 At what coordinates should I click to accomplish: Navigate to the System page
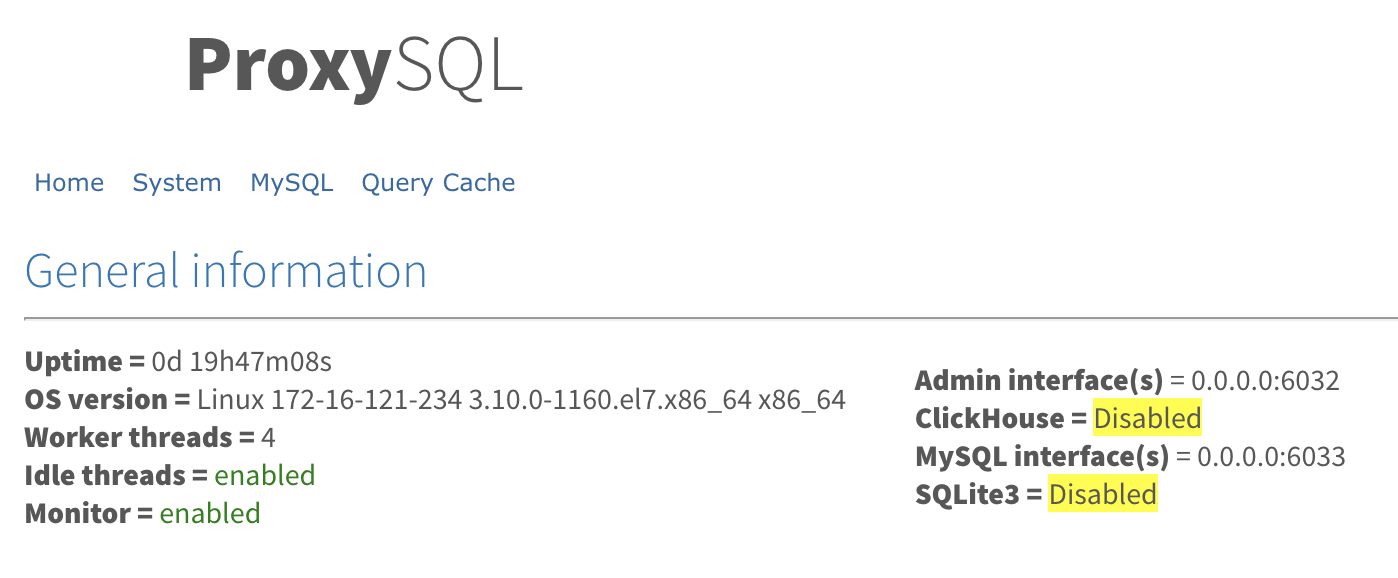[x=177, y=183]
